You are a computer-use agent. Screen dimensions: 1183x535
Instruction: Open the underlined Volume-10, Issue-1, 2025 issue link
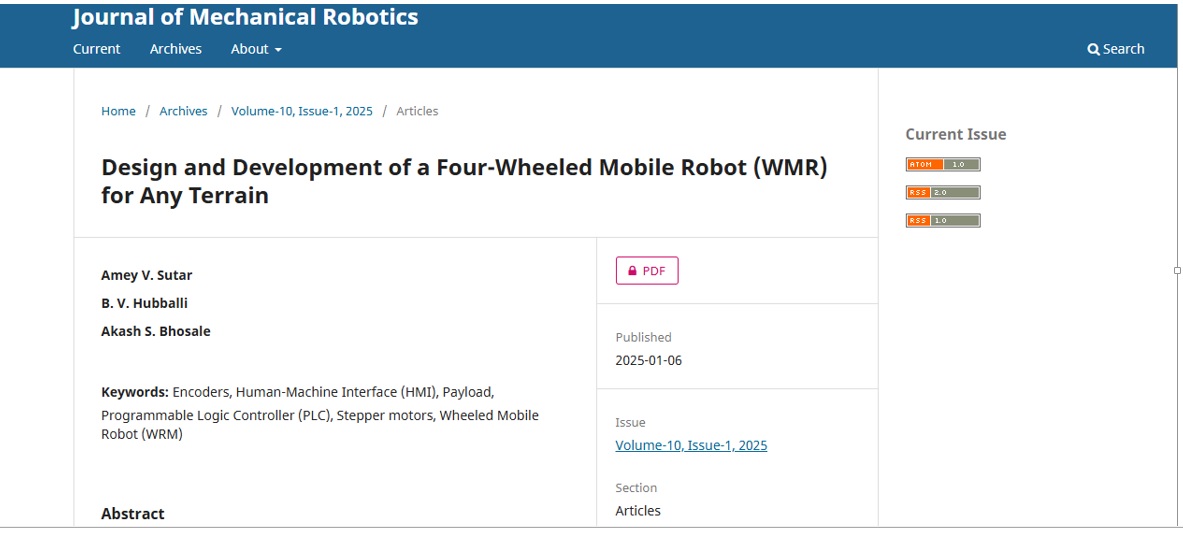[x=691, y=445]
